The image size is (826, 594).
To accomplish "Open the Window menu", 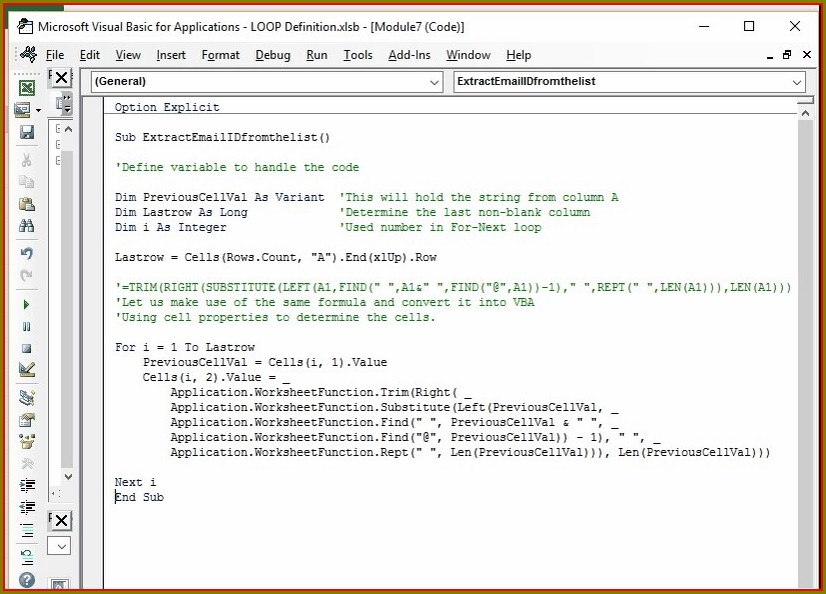I will click(468, 55).
